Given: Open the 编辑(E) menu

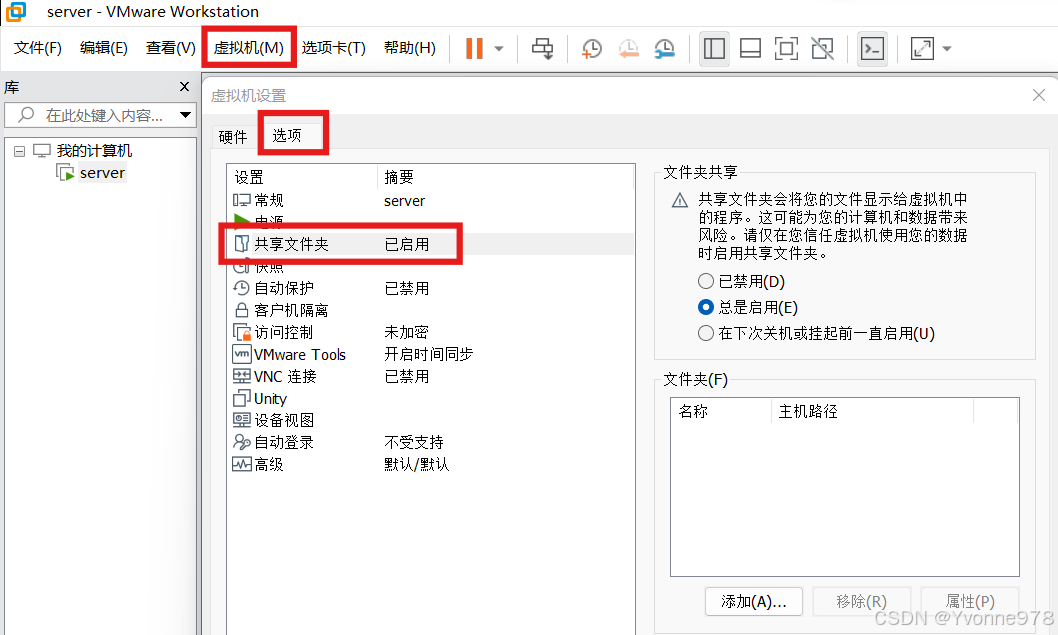Looking at the screenshot, I should tap(103, 48).
